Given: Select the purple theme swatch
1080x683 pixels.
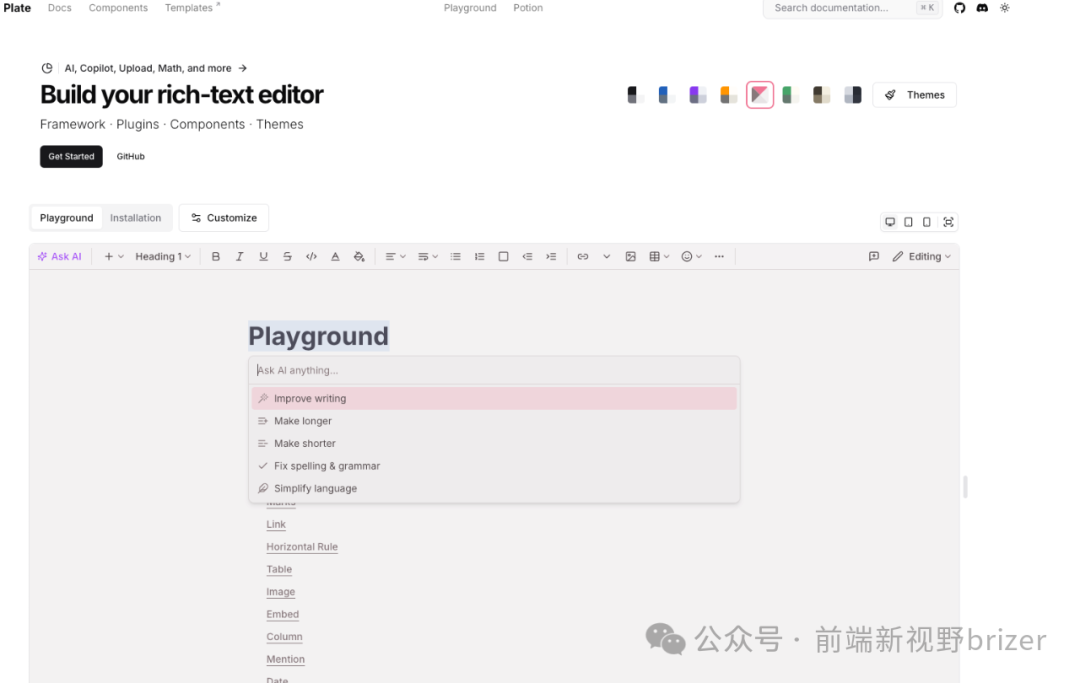Looking at the screenshot, I should pyautogui.click(x=697, y=95).
